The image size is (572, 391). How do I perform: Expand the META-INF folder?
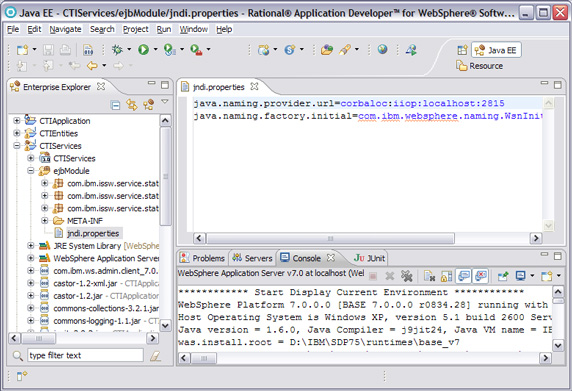[45, 220]
